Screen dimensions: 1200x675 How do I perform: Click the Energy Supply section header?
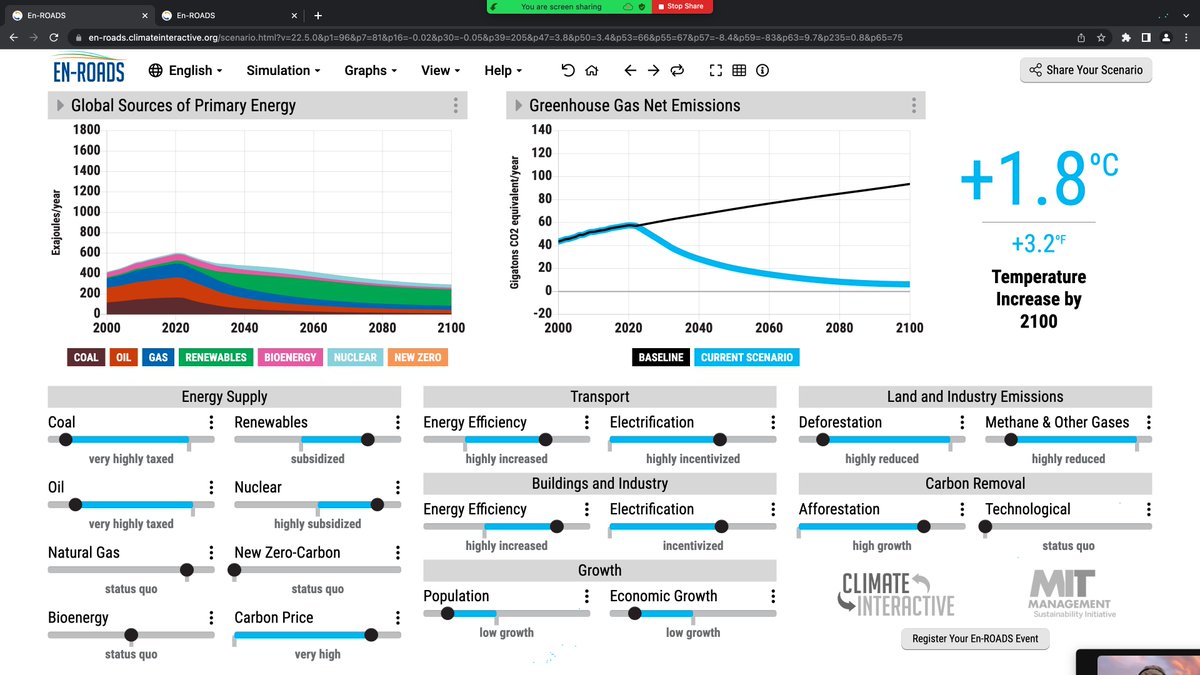[x=224, y=397]
